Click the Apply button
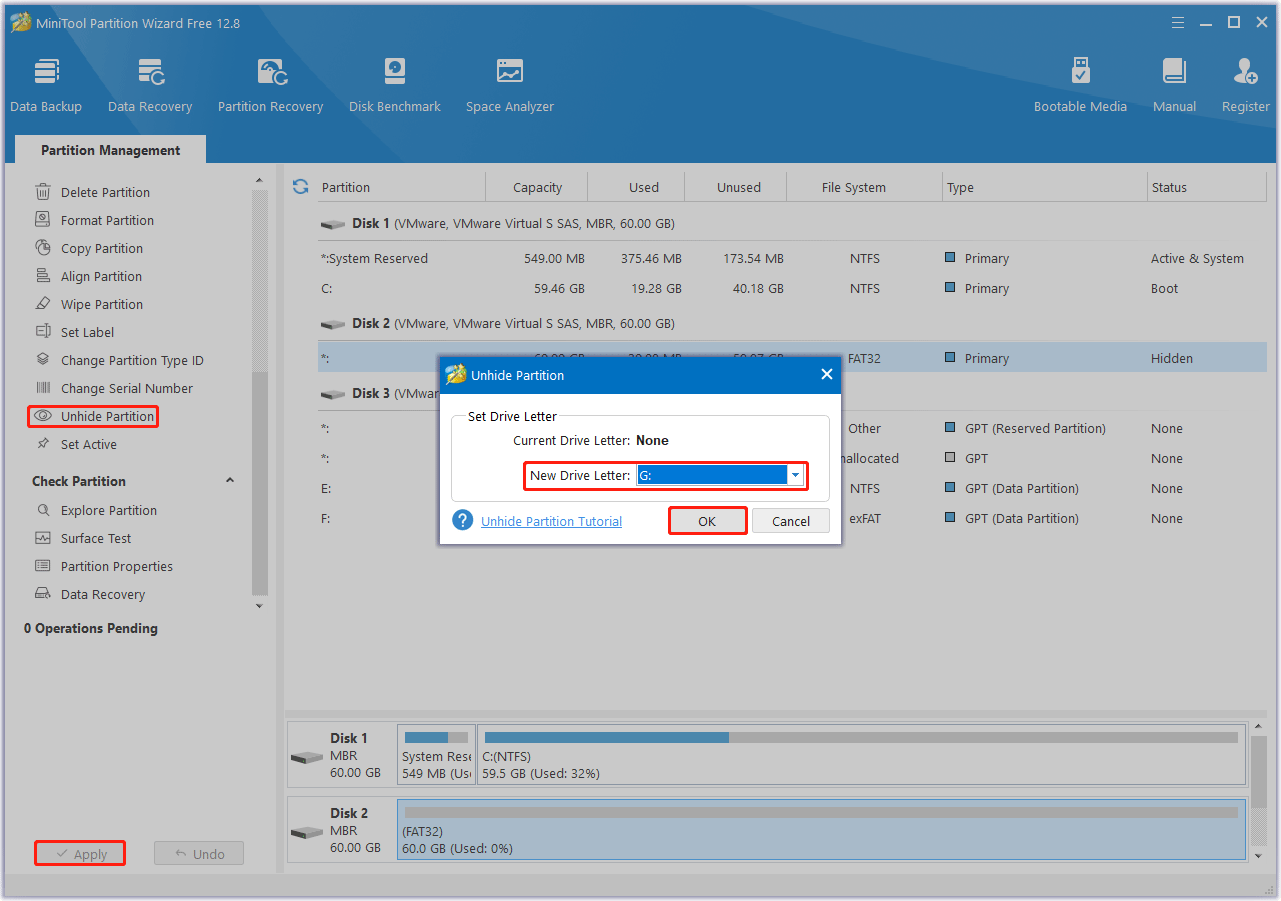Screen dimensions: 1281x901 (x=80, y=854)
